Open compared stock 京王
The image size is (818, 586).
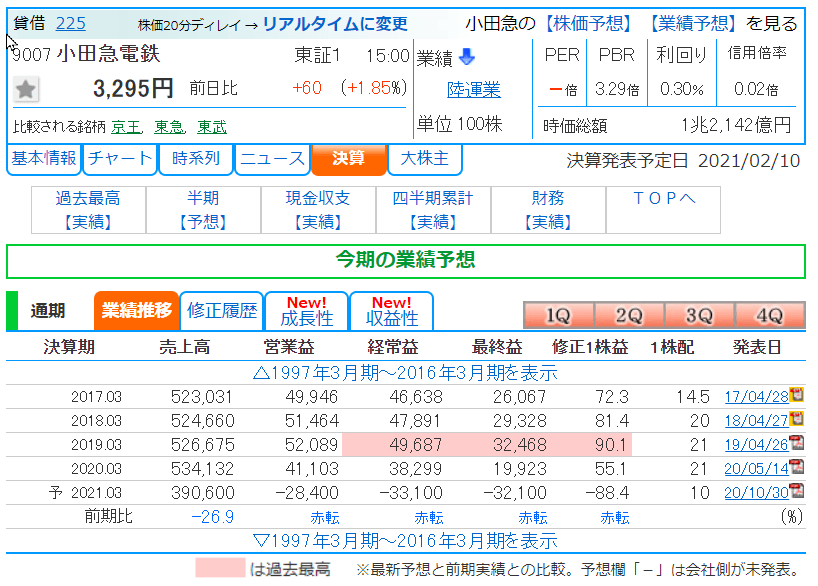pyautogui.click(x=126, y=127)
